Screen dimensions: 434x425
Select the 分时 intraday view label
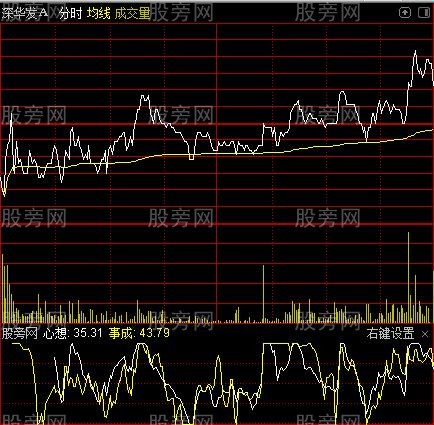point(71,13)
